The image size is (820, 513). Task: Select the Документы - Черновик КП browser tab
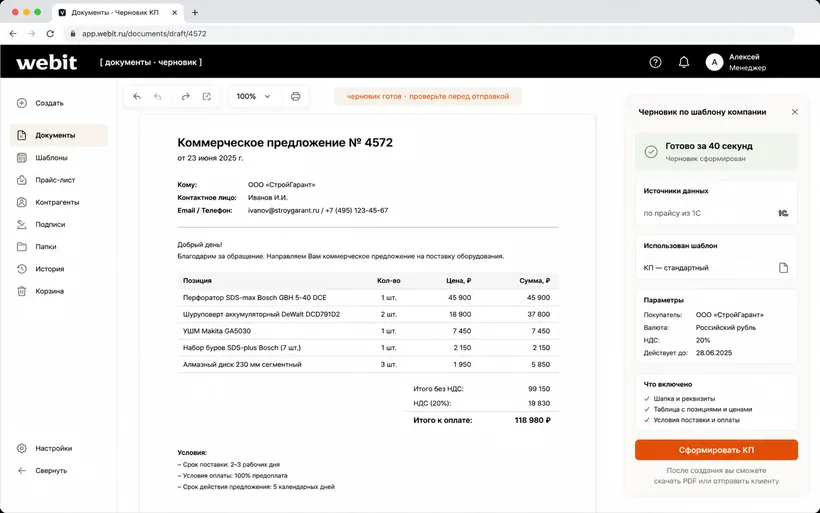[x=117, y=13]
